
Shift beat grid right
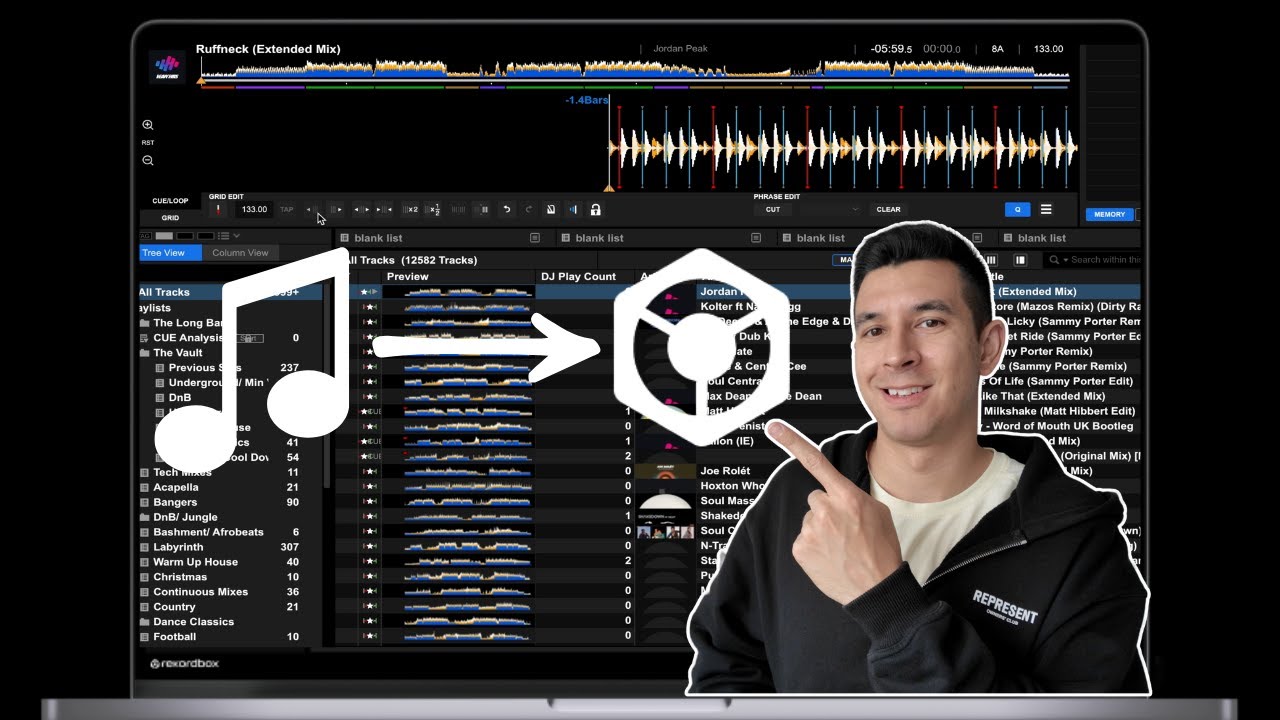click(337, 209)
